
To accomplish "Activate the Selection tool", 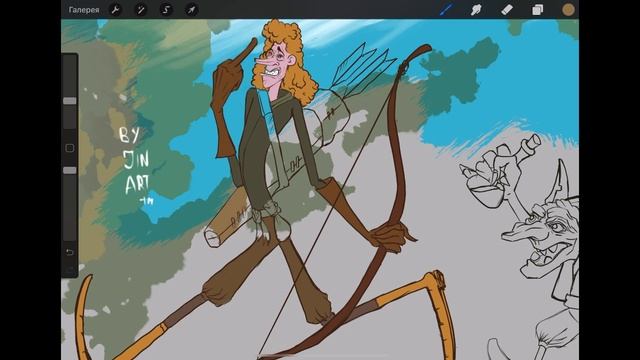I will [166, 10].
